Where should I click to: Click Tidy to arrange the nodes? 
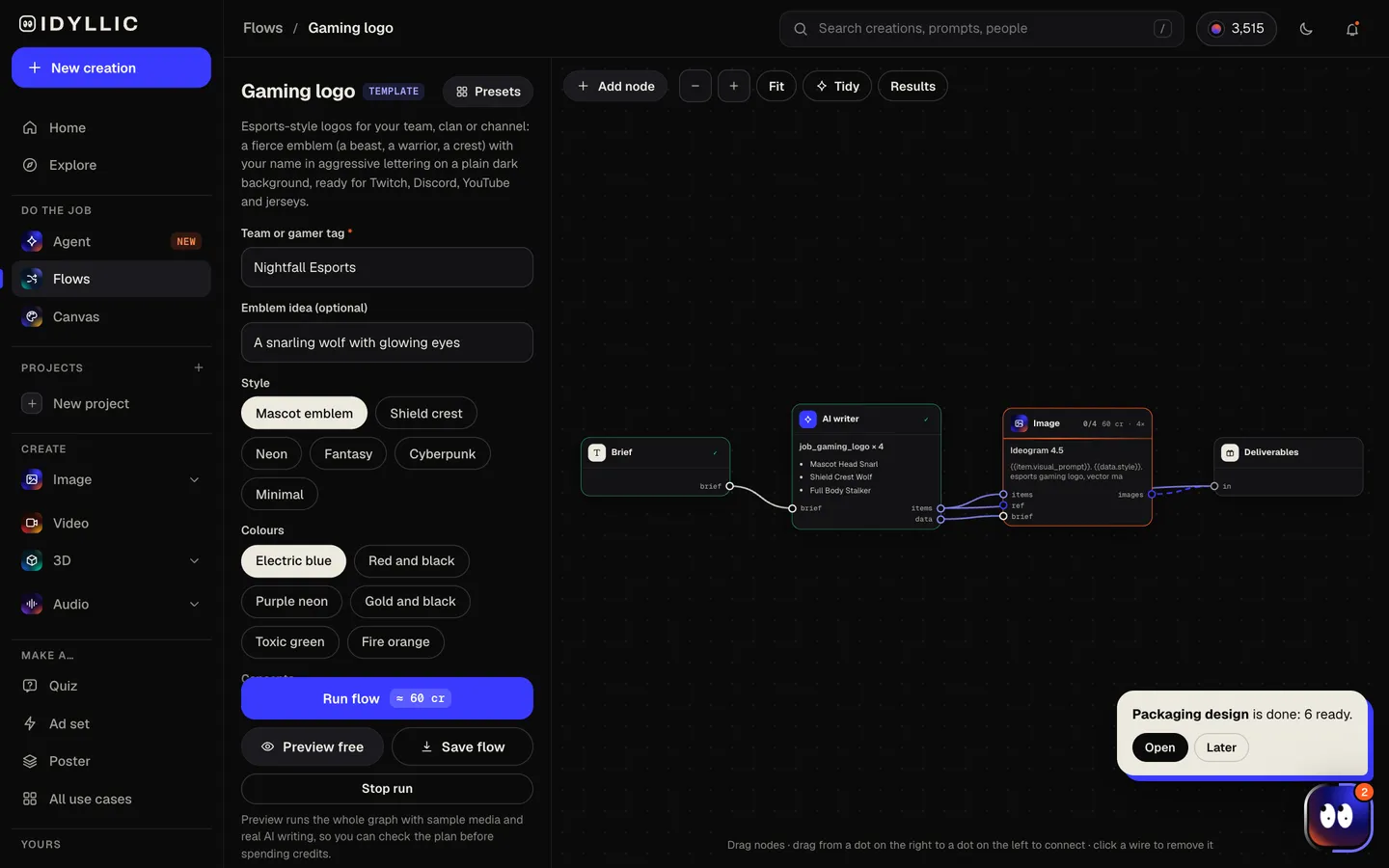point(837,86)
